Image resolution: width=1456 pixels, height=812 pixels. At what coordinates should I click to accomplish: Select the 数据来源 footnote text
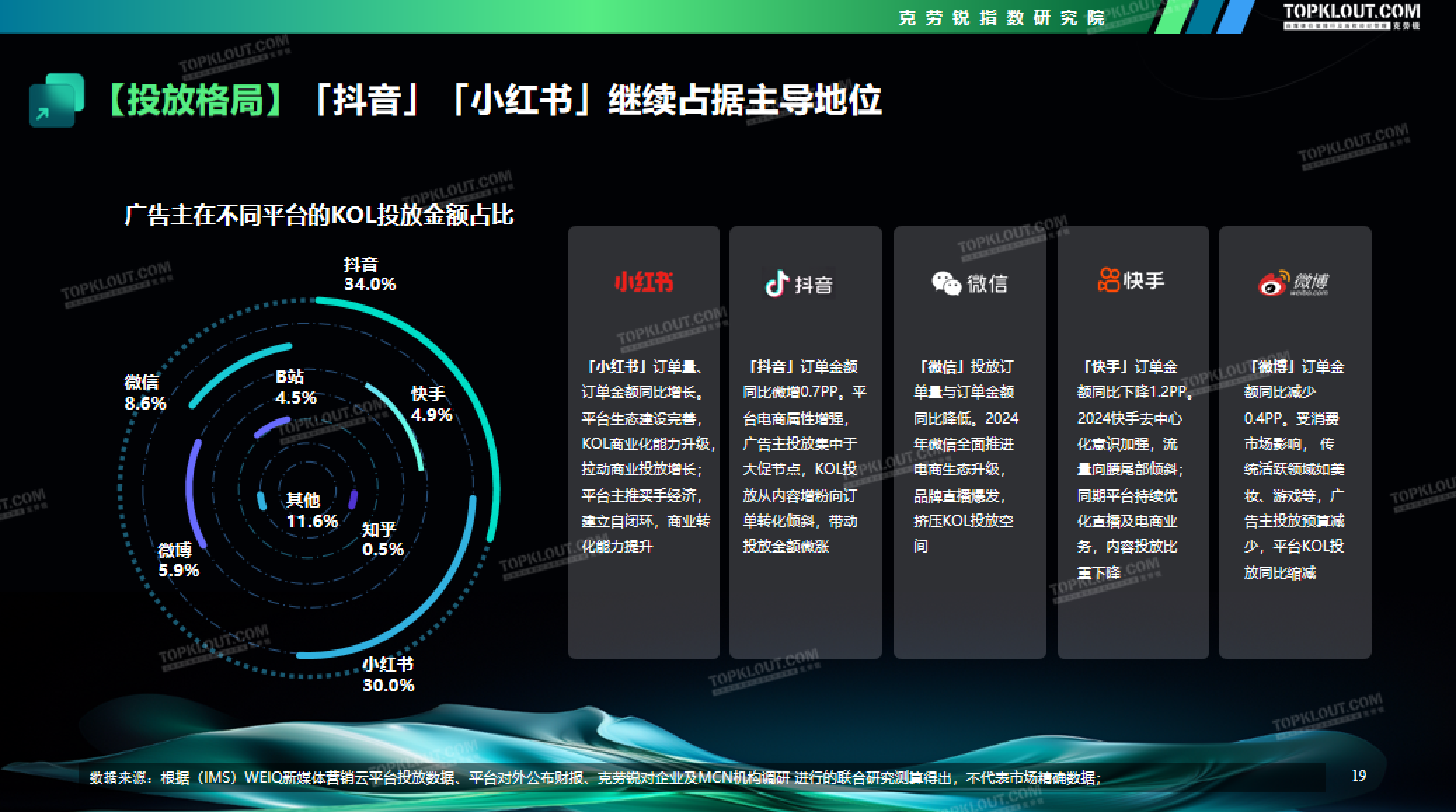point(595,778)
